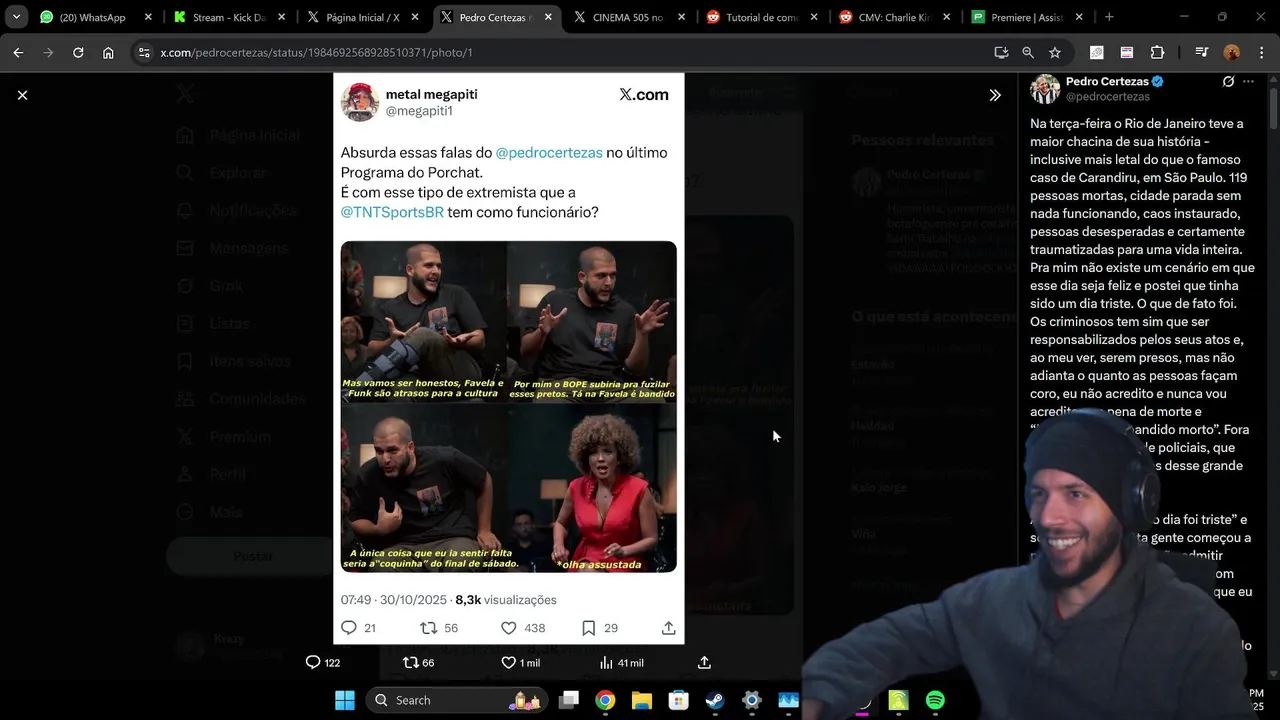This screenshot has height=720, width=1280.
Task: Close the CINEMA 505 tab
Action: pyautogui.click(x=681, y=17)
